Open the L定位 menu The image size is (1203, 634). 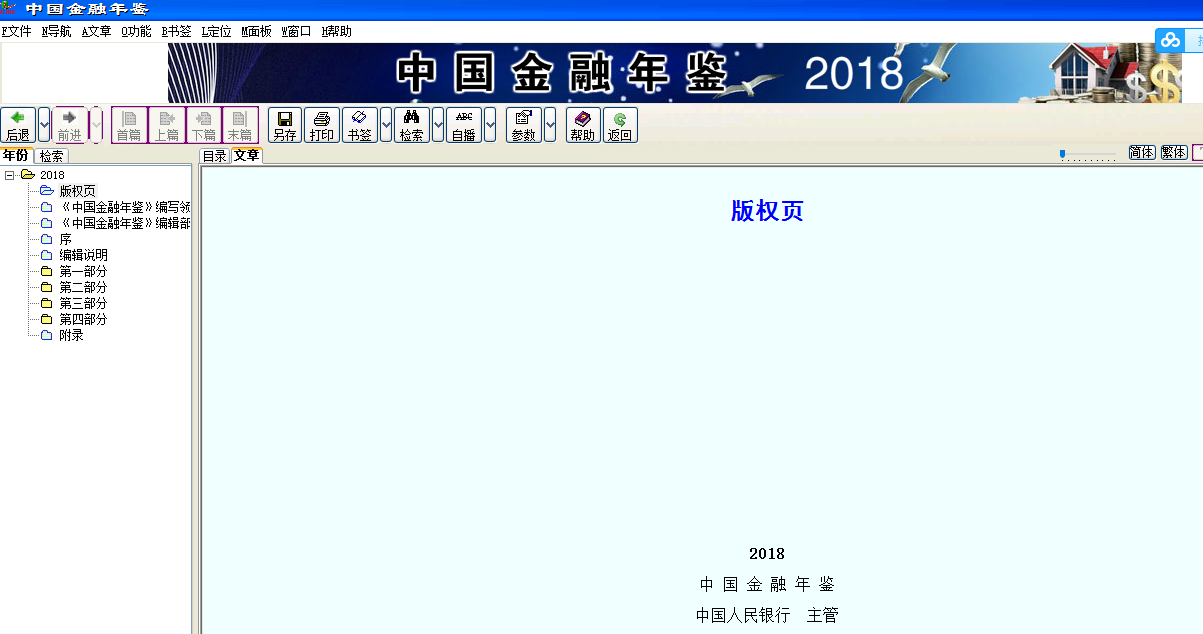coord(216,31)
